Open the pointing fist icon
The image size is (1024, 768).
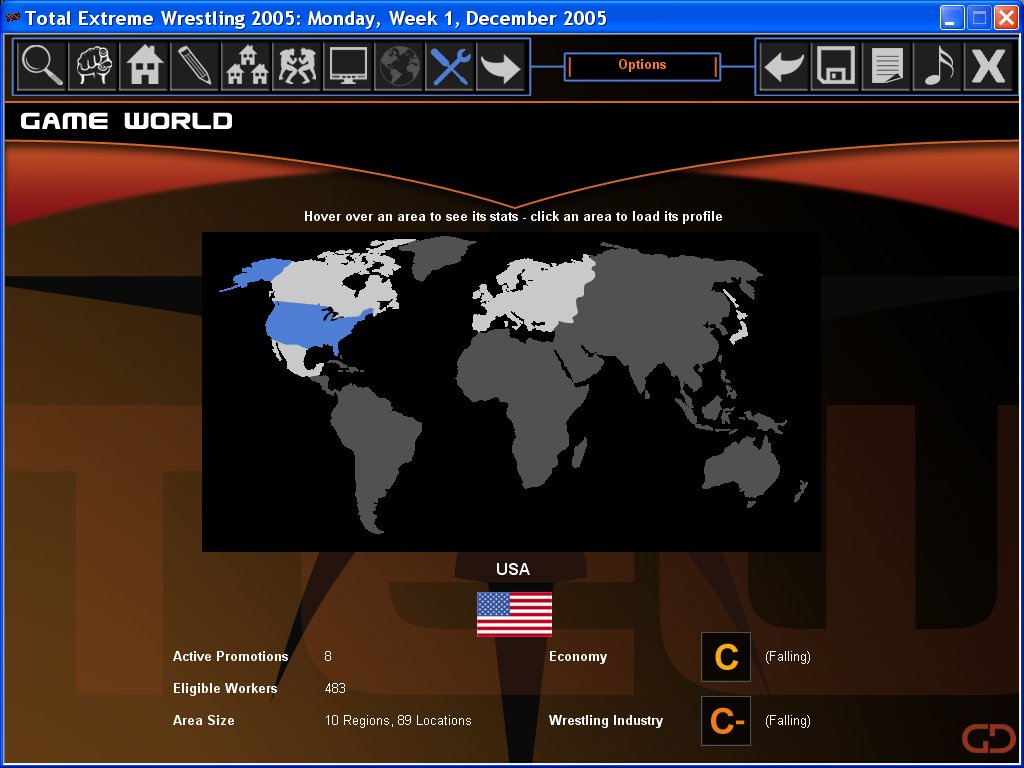point(93,67)
